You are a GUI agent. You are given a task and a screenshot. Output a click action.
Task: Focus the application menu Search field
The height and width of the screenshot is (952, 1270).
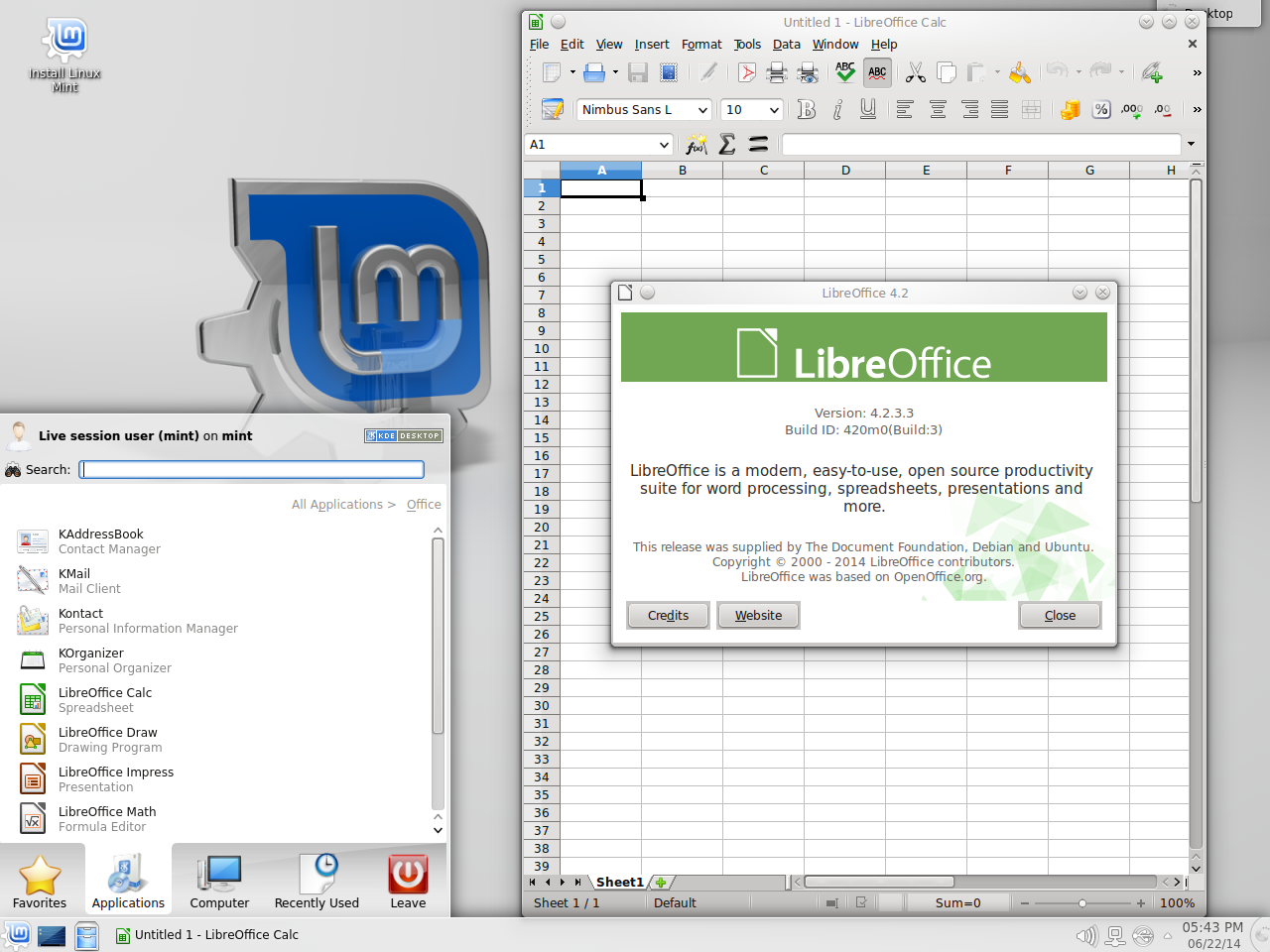[x=252, y=470]
